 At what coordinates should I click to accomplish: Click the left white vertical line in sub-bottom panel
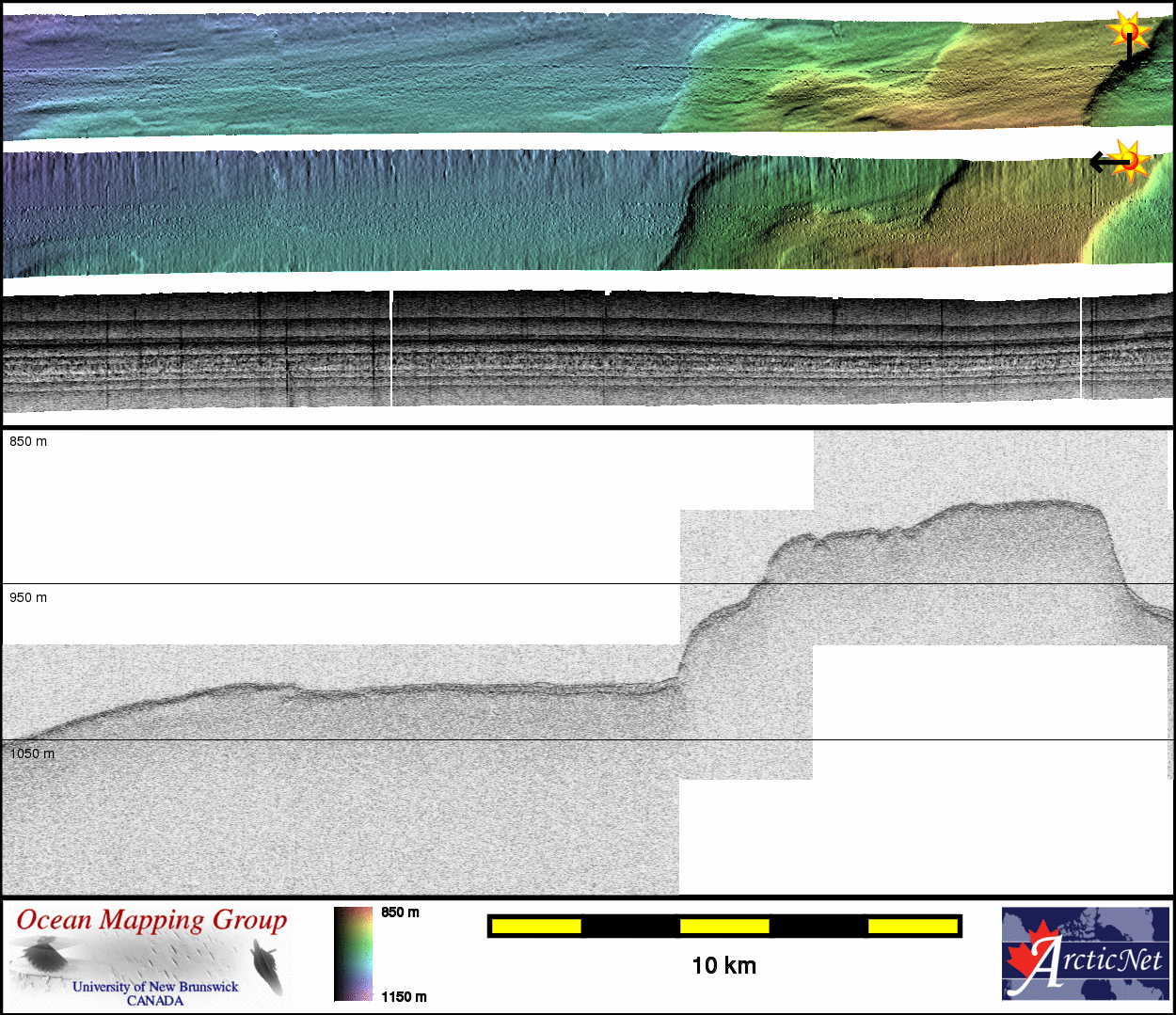click(391, 348)
